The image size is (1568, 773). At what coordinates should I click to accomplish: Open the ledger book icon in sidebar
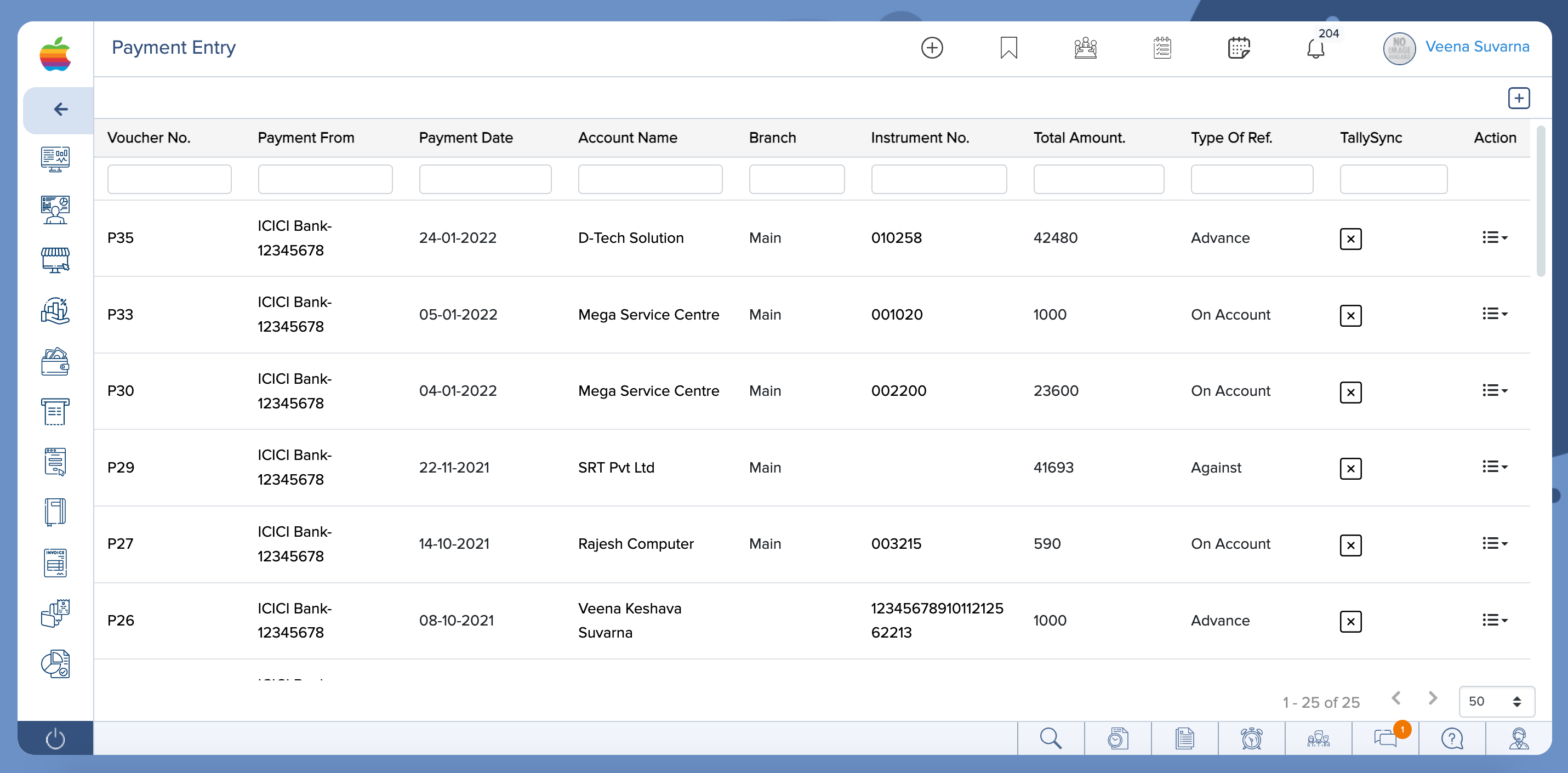[55, 513]
